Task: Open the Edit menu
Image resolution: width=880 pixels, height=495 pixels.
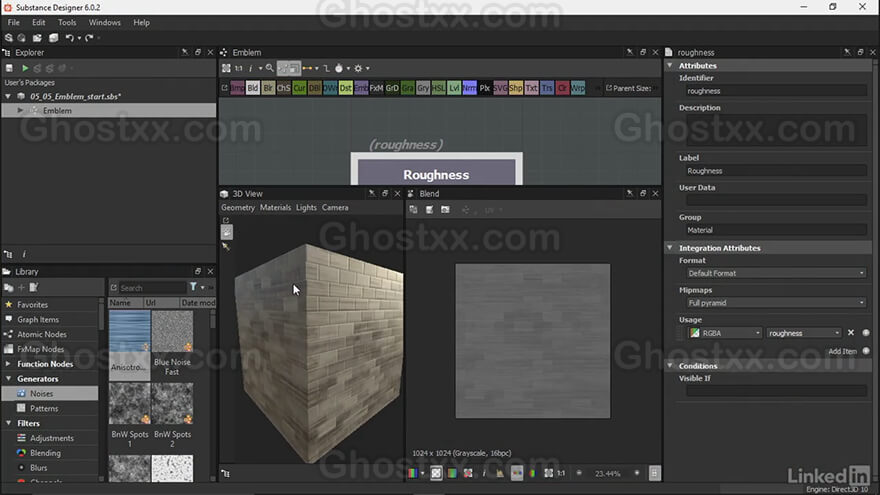Action: click(38, 22)
